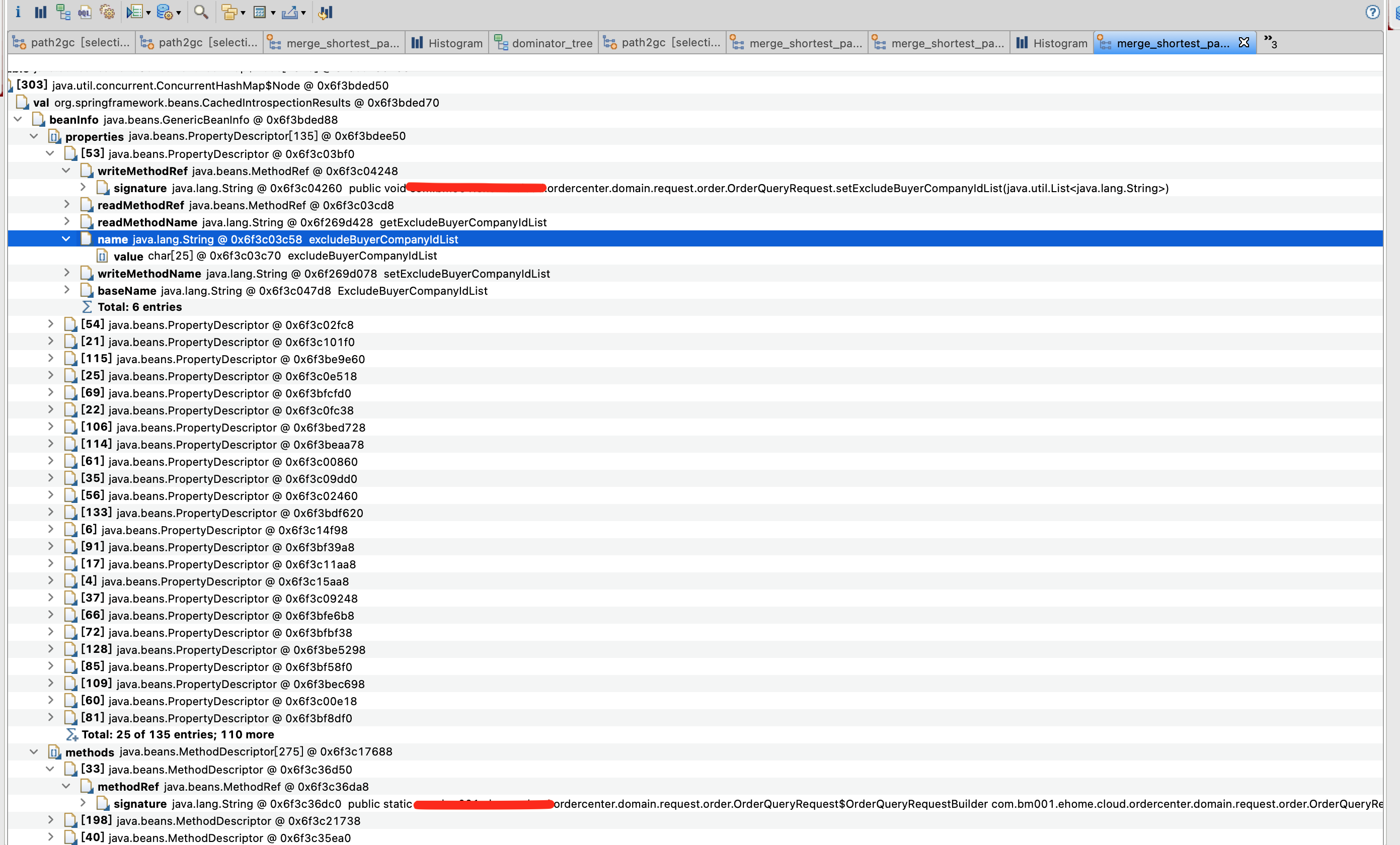The height and width of the screenshot is (845, 1400).
Task: Create a histogram from the toolbar
Action: (40, 12)
